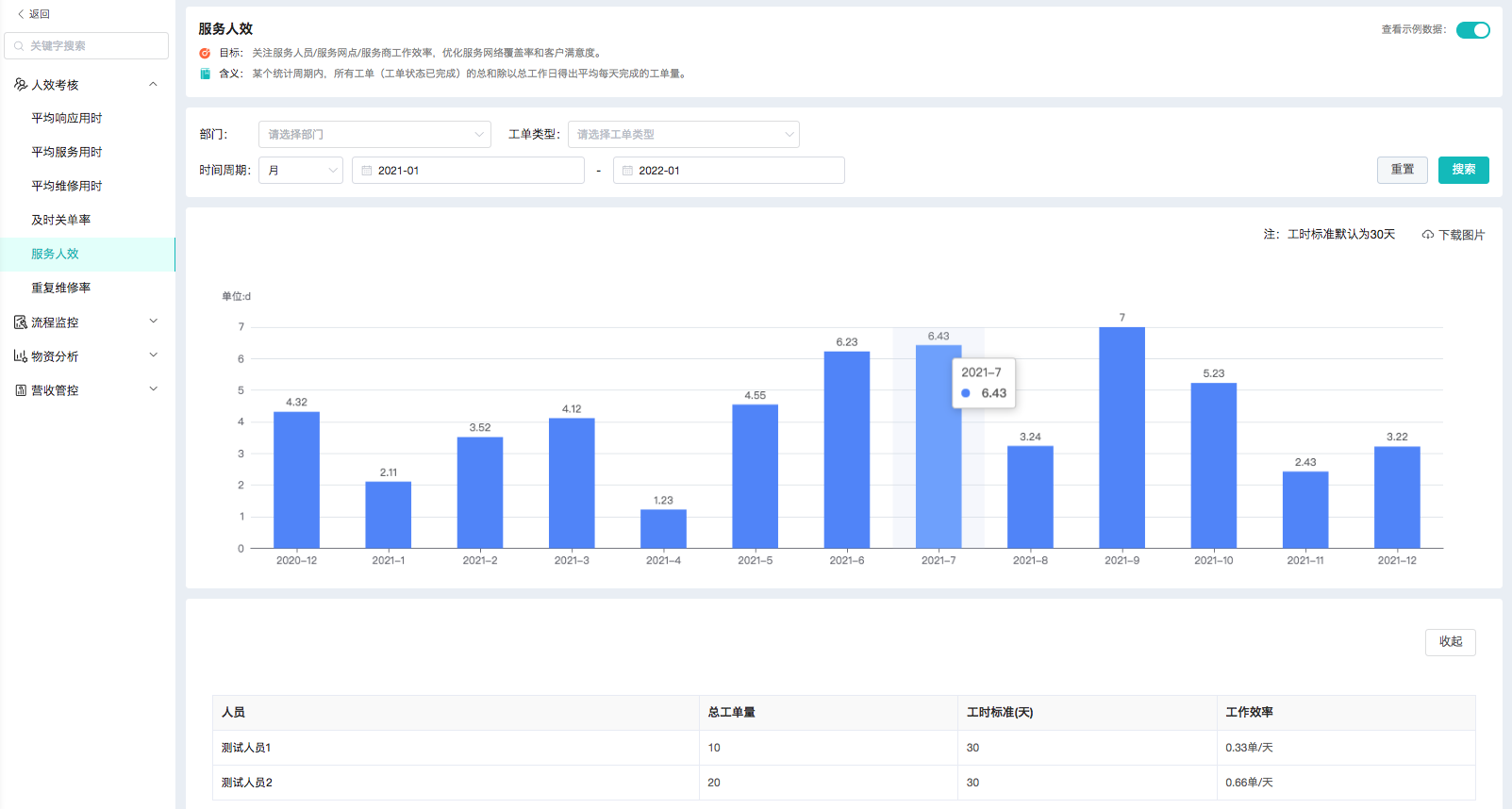Click the 0.33单/天 efficiency cell
1512x809 pixels.
point(1346,748)
